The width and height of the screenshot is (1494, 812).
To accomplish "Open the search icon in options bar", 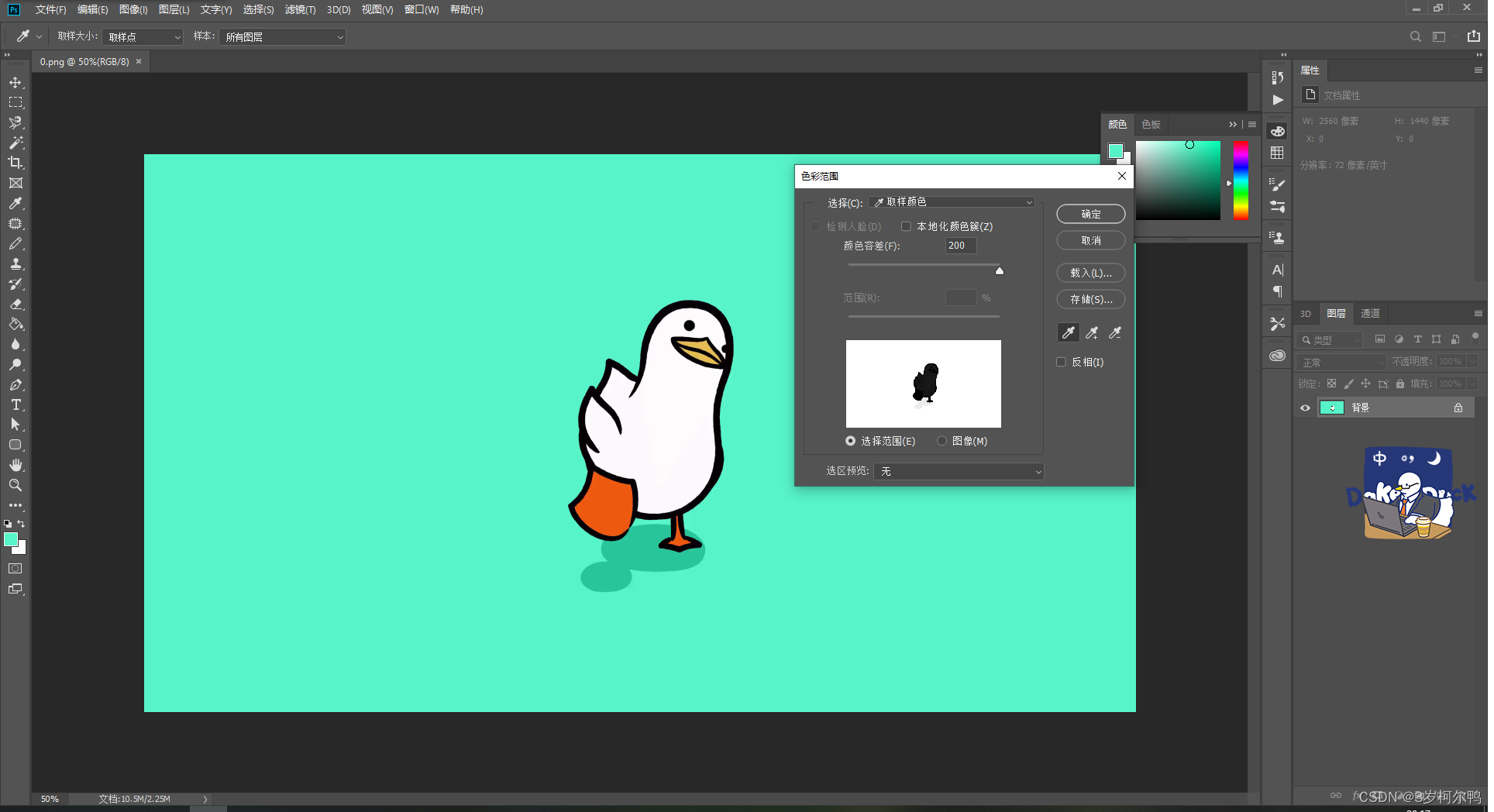I will (x=1415, y=36).
